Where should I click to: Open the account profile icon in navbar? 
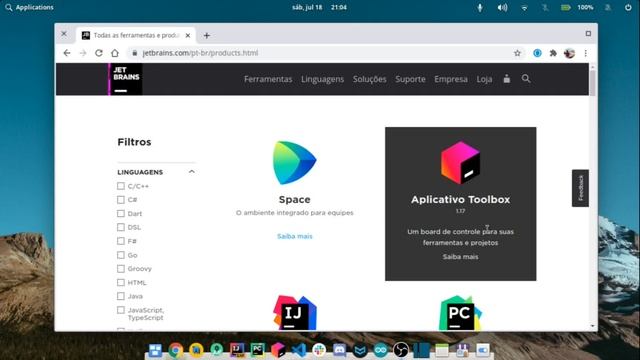(x=507, y=79)
